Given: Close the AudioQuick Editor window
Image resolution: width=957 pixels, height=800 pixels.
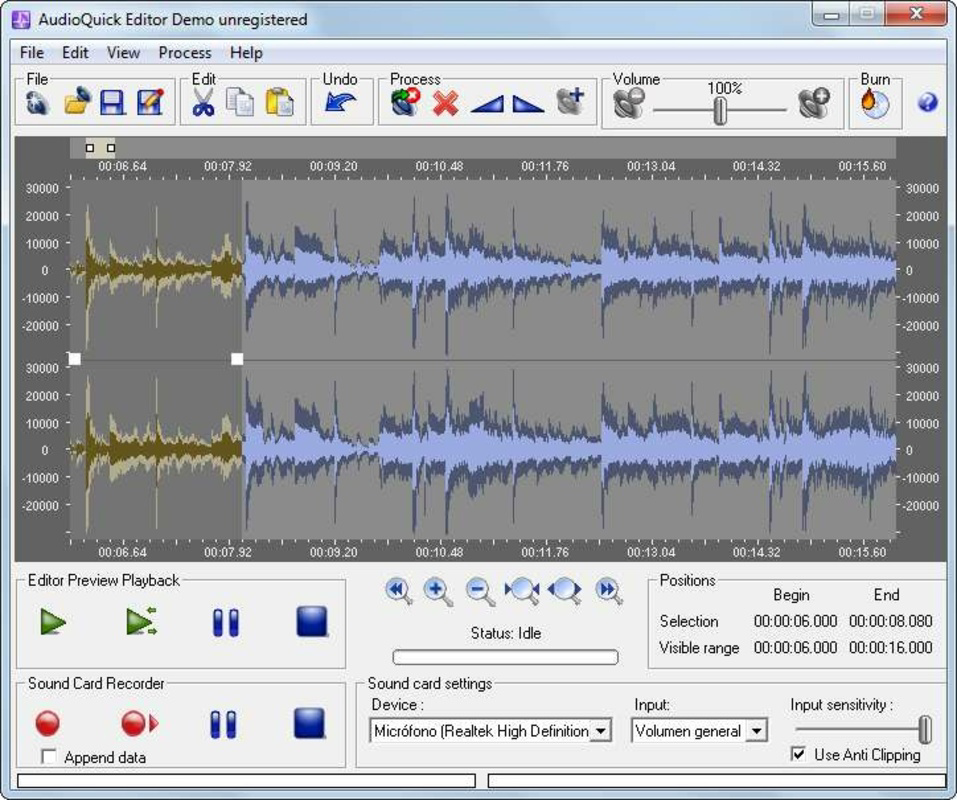Looking at the screenshot, I should point(915,13).
